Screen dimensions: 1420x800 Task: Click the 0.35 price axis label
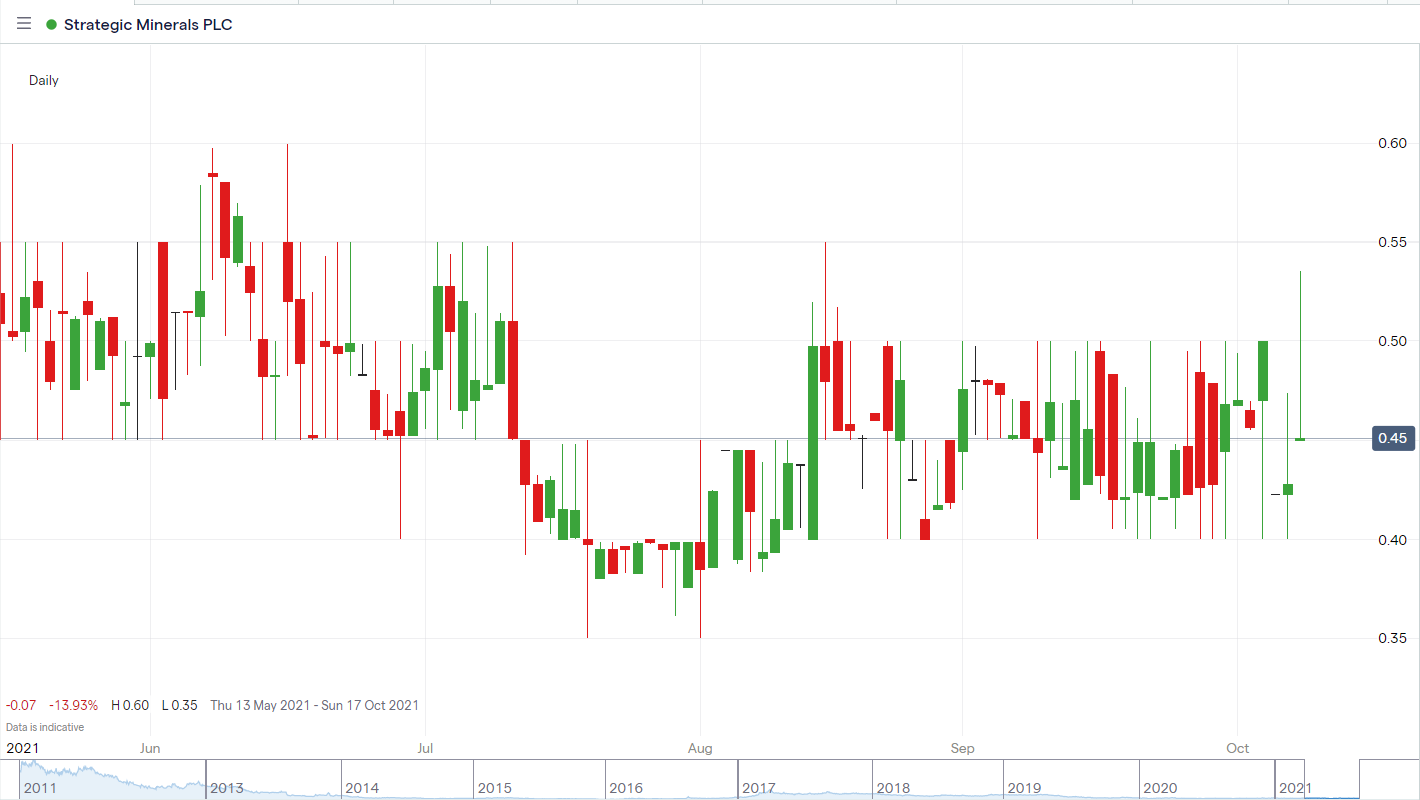[x=1392, y=638]
